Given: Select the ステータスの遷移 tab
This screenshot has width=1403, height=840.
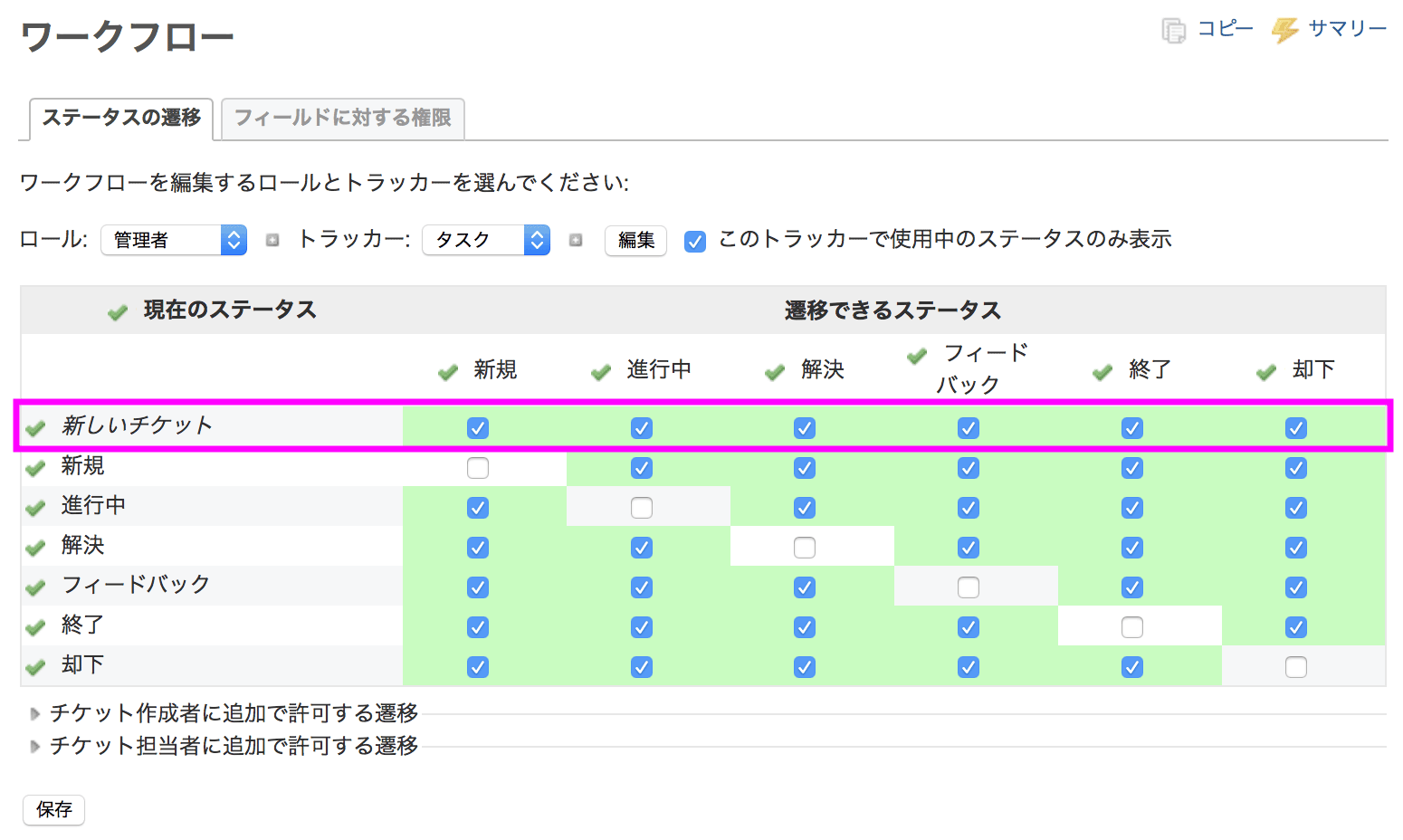Looking at the screenshot, I should (121, 119).
